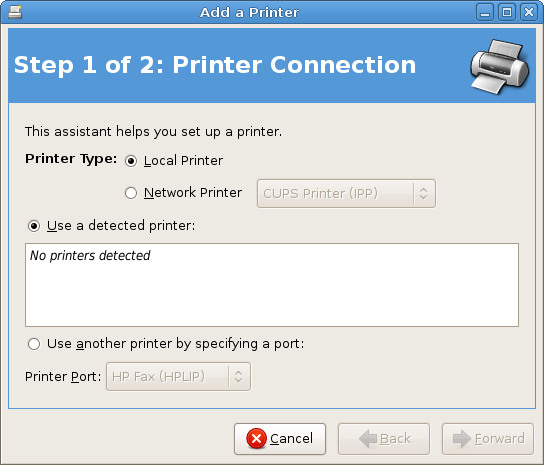Choose the Use a detected printer option
Image resolution: width=544 pixels, height=465 pixels.
tap(34, 226)
